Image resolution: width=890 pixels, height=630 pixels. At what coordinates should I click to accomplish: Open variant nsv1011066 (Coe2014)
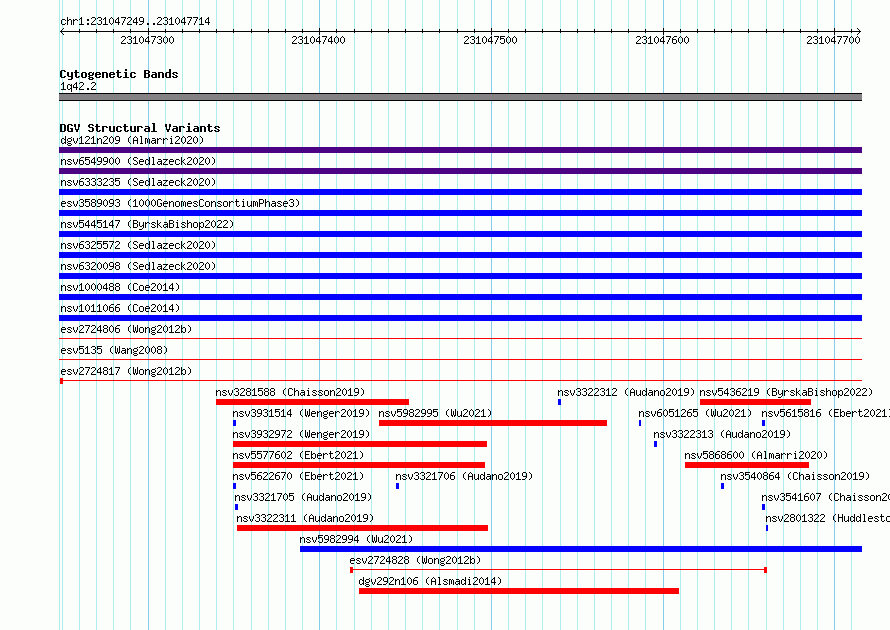[x=120, y=308]
